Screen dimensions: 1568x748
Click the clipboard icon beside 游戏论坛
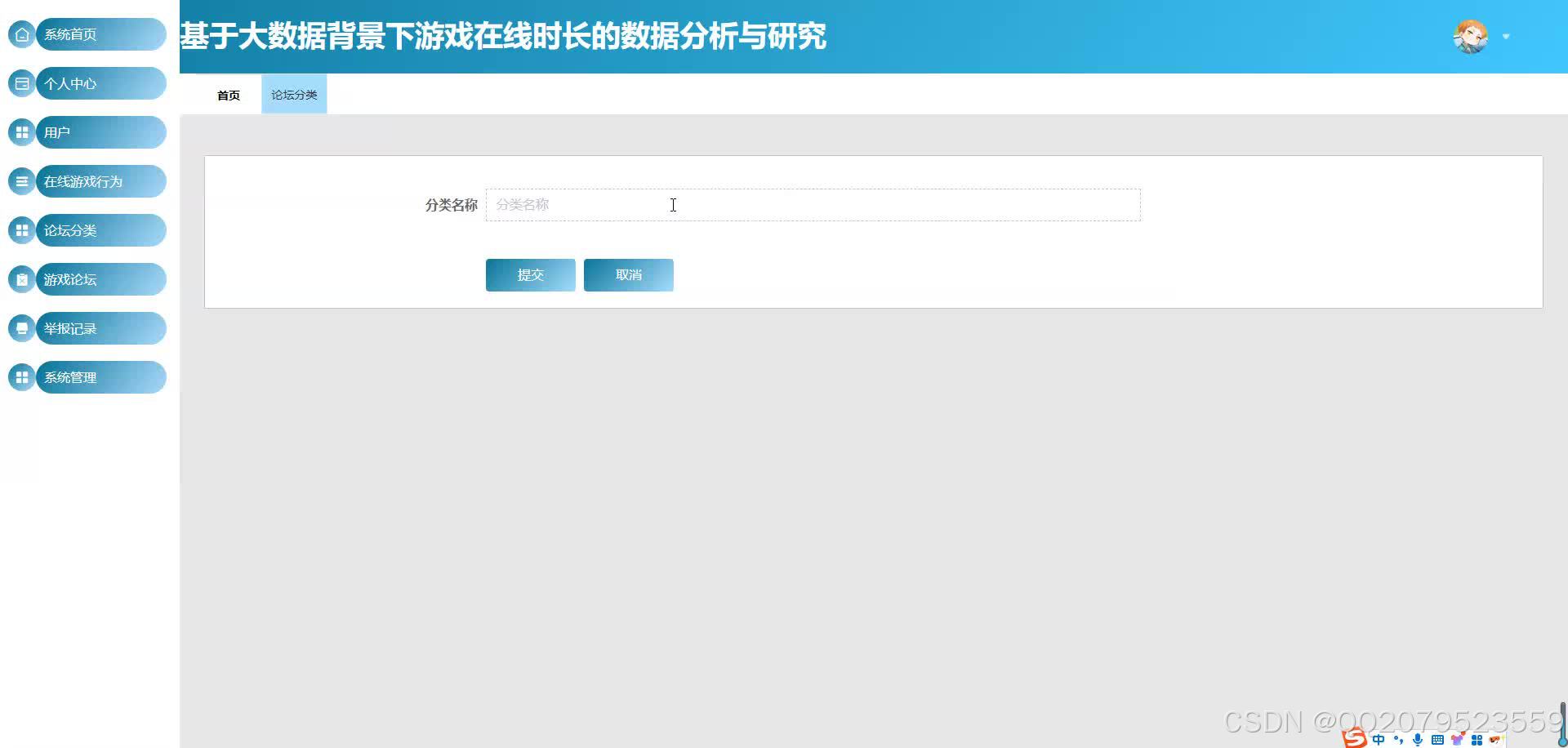pyautogui.click(x=22, y=279)
